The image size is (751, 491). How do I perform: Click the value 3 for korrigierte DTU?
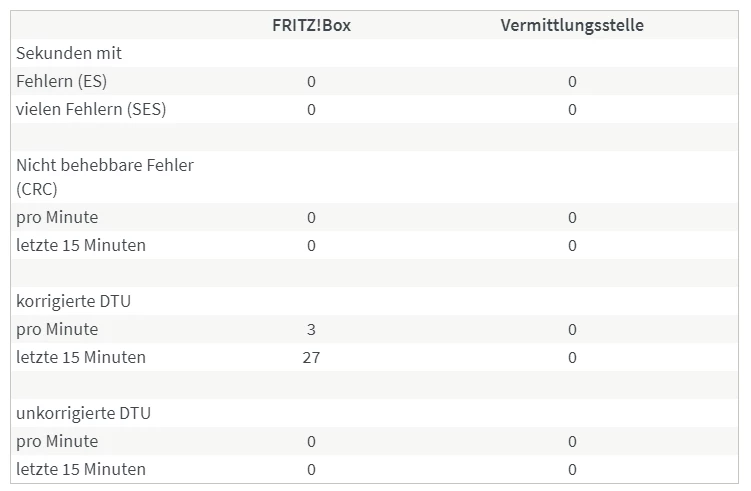[x=311, y=329]
